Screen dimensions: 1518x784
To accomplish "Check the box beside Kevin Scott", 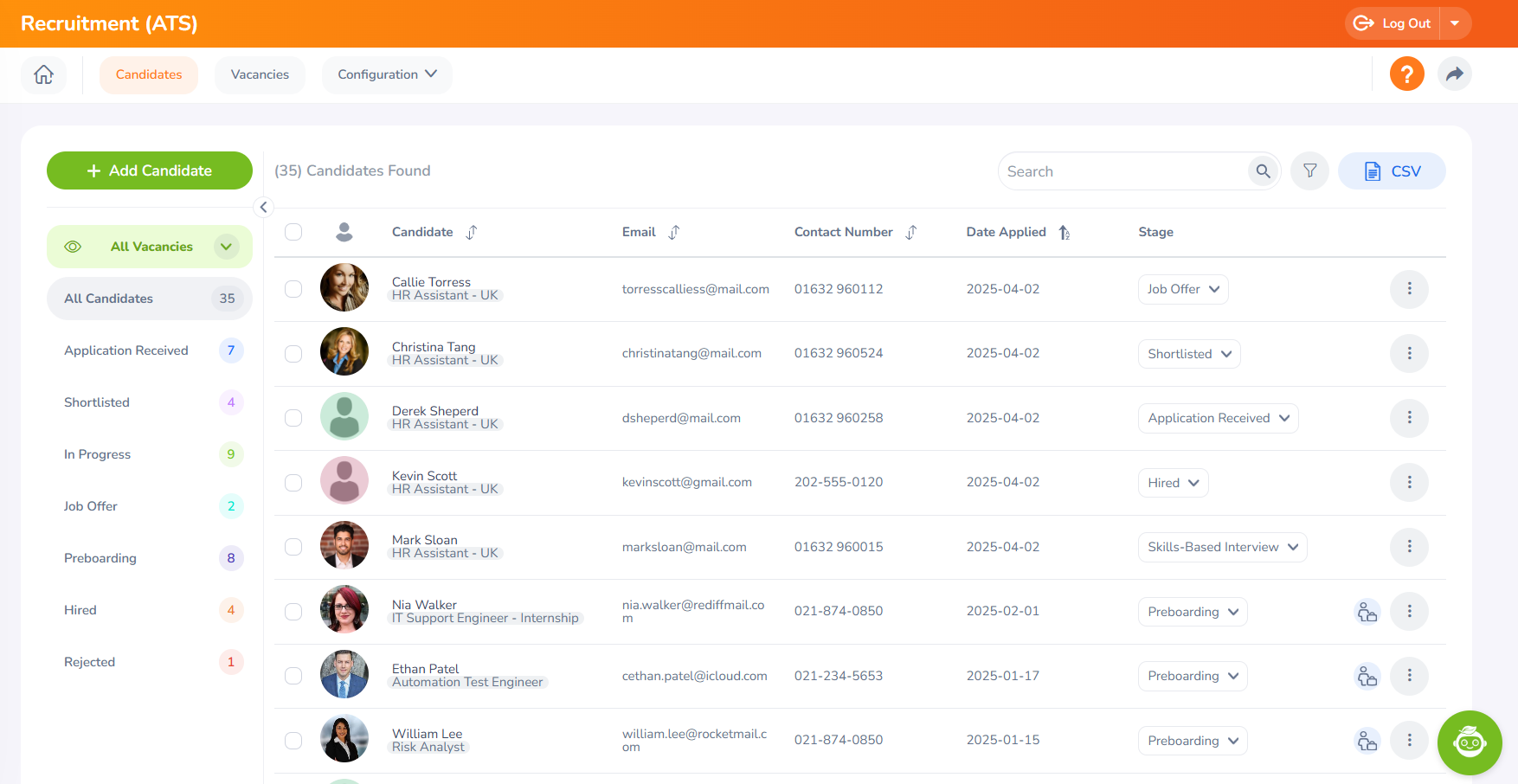I will tap(293, 483).
